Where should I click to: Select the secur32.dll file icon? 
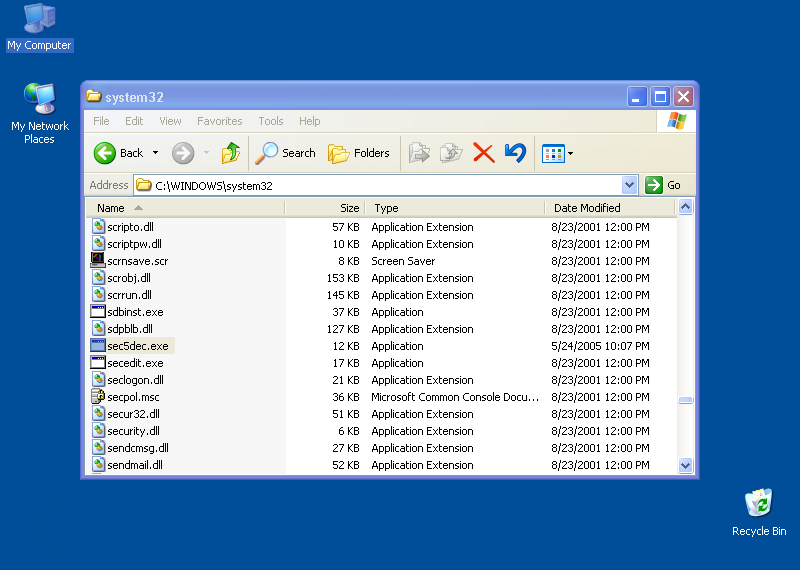98,413
